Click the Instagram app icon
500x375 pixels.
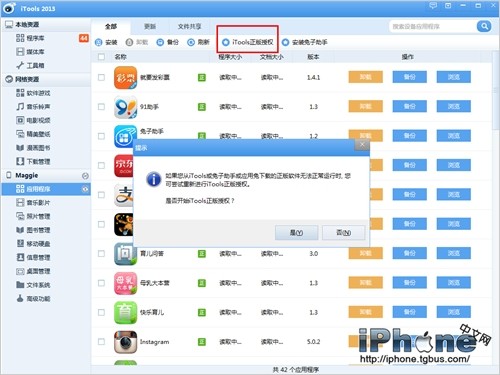(x=125, y=342)
